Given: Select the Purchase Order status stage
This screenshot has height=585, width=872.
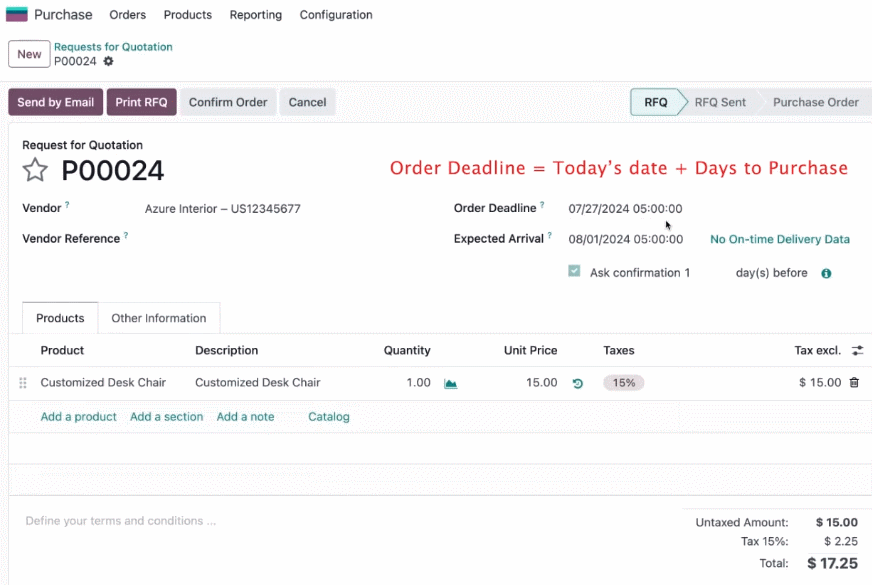Looking at the screenshot, I should pyautogui.click(x=816, y=102).
